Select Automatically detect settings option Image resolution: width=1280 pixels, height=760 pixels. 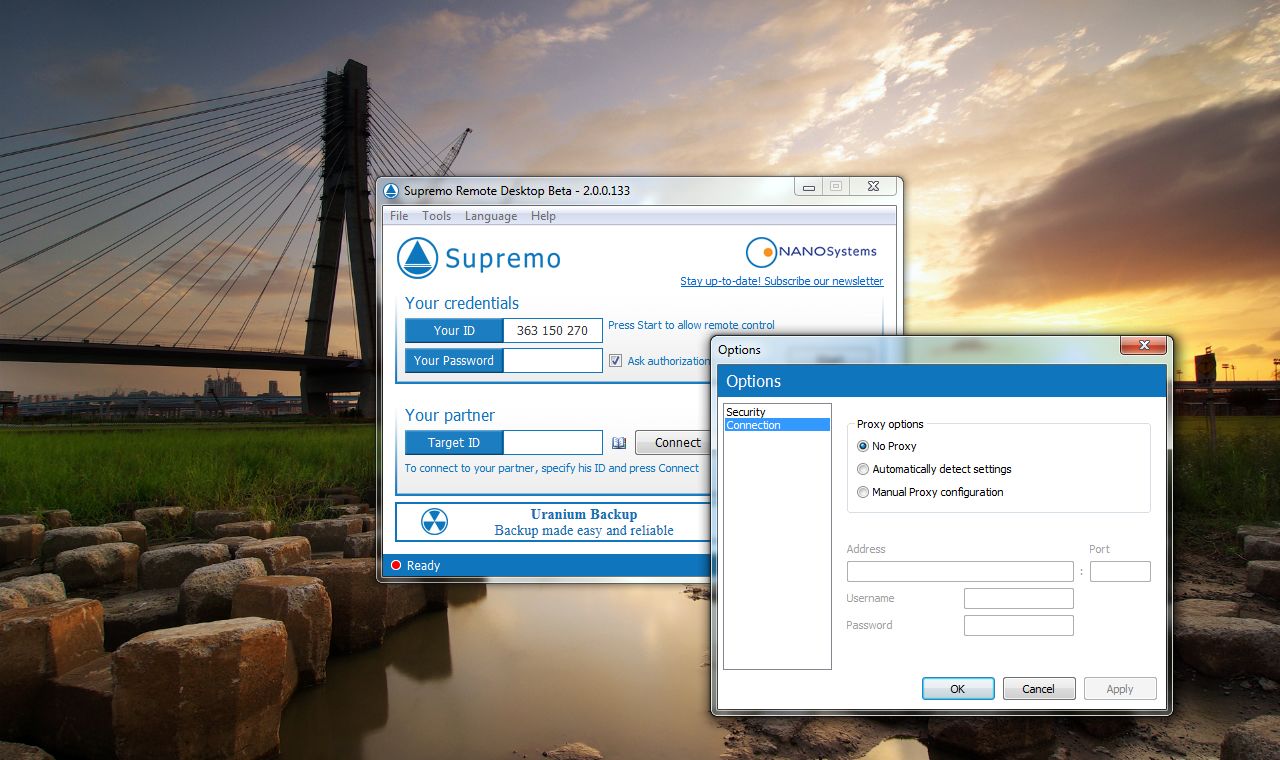[x=863, y=469]
